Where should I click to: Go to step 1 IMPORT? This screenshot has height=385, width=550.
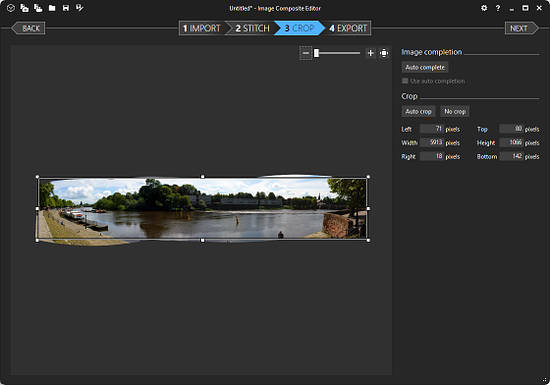click(x=202, y=28)
